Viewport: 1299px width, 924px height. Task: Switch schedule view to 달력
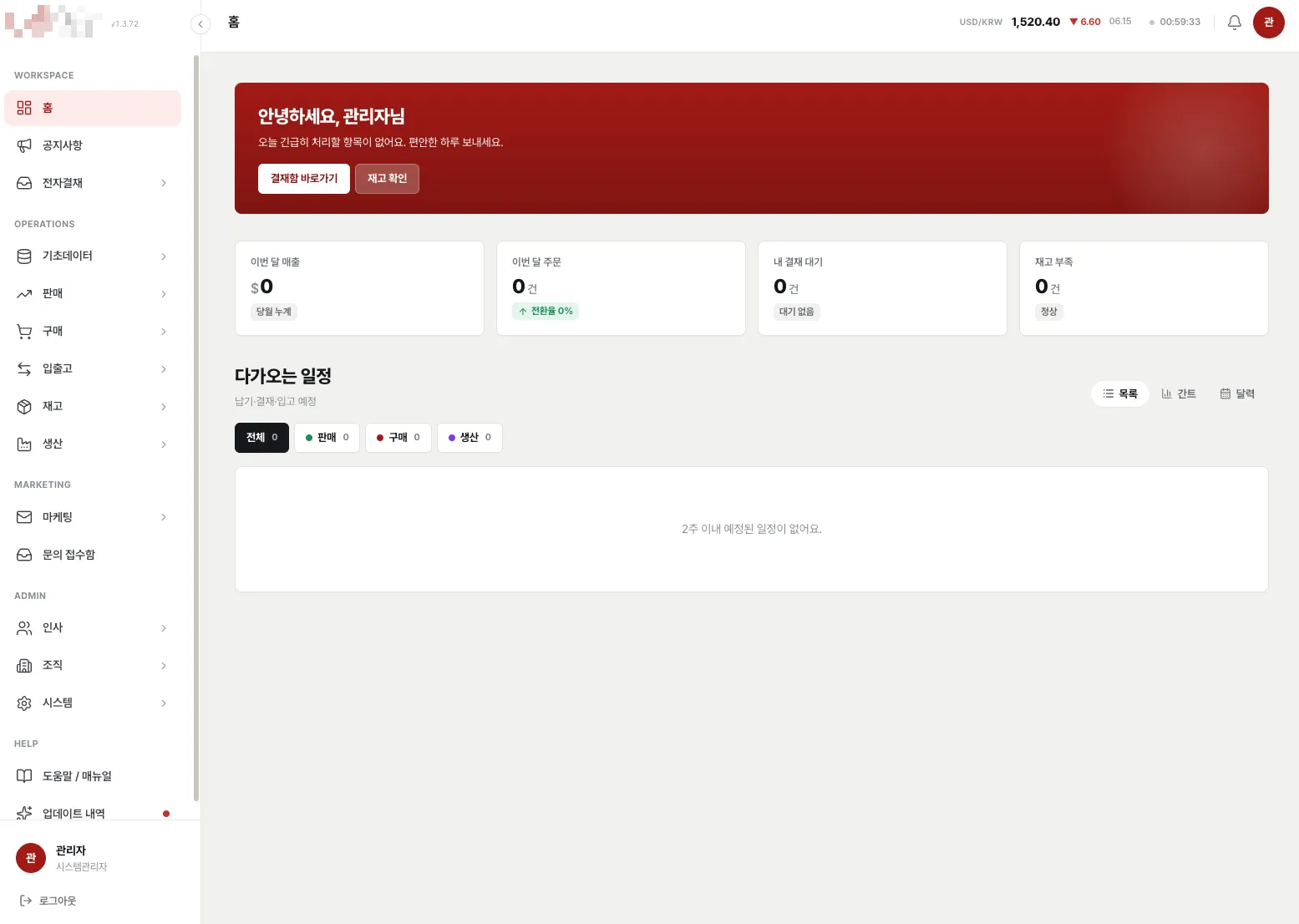(x=1237, y=393)
